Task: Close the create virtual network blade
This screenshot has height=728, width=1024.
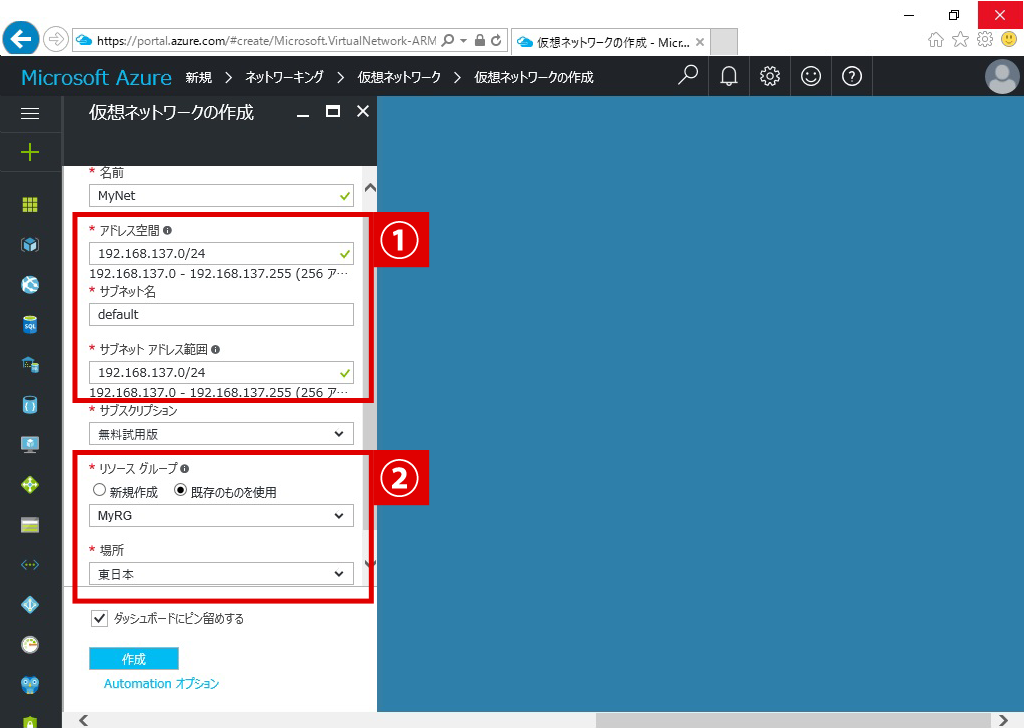Action: [363, 112]
